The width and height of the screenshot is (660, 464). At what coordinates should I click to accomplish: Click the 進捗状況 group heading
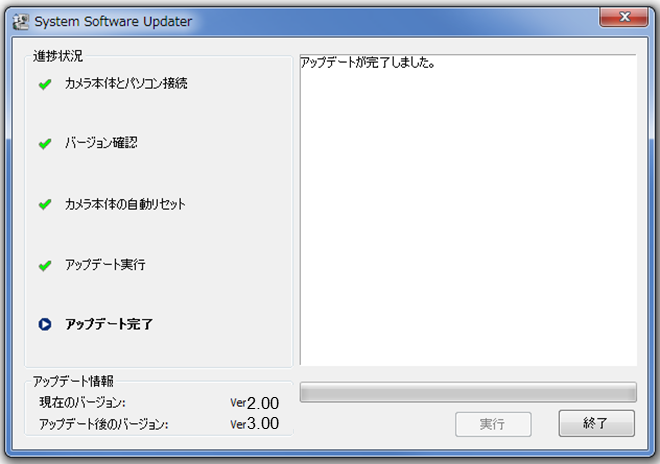[x=58, y=55]
